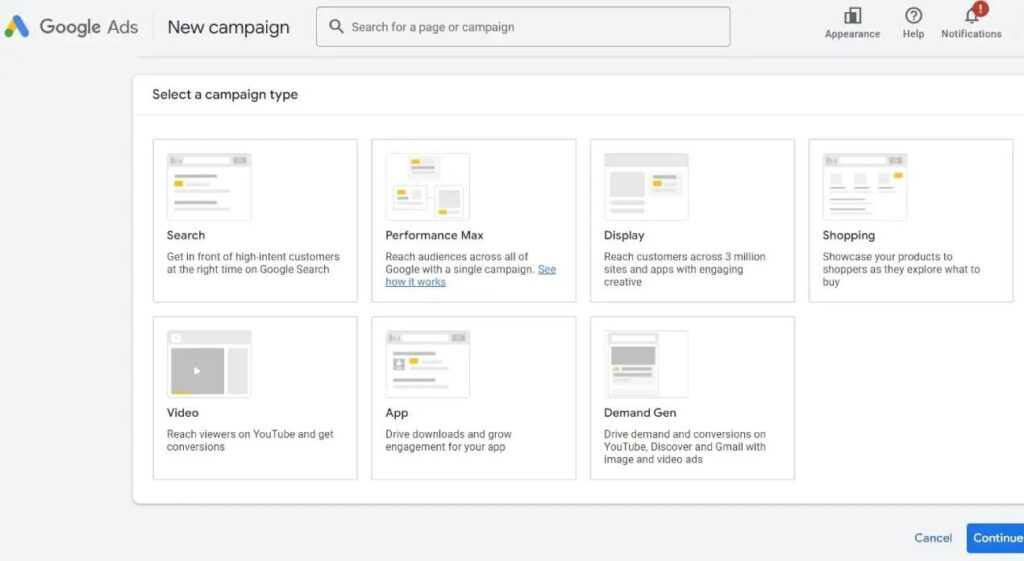Click the 'App' card title text
This screenshot has width=1024, height=561.
(396, 413)
